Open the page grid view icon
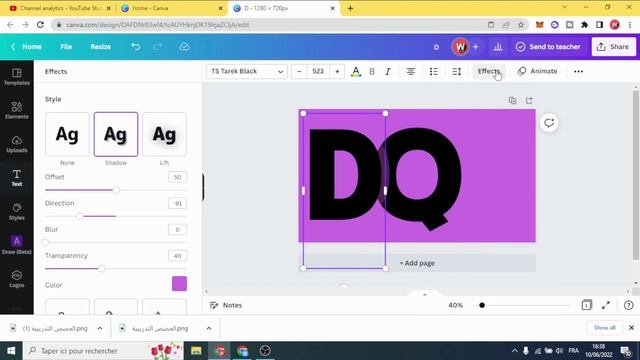The width and height of the screenshot is (640, 360). (587, 305)
